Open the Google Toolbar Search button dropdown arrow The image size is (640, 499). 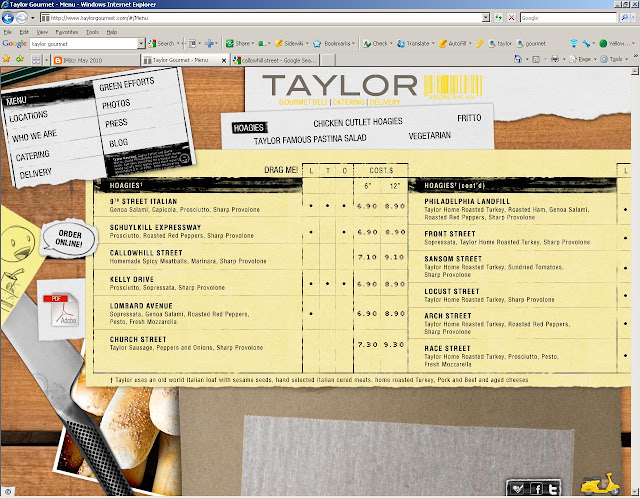(x=178, y=43)
